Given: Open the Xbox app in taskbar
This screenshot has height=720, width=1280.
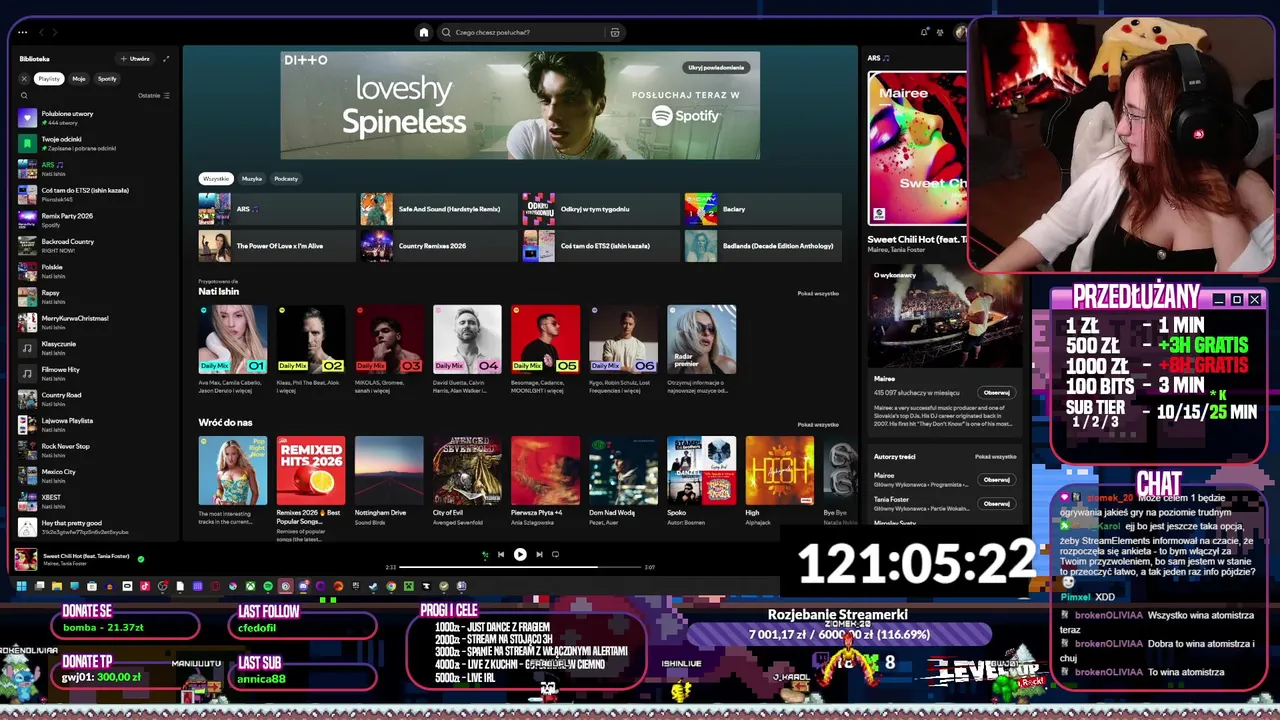Looking at the screenshot, I should tap(250, 586).
